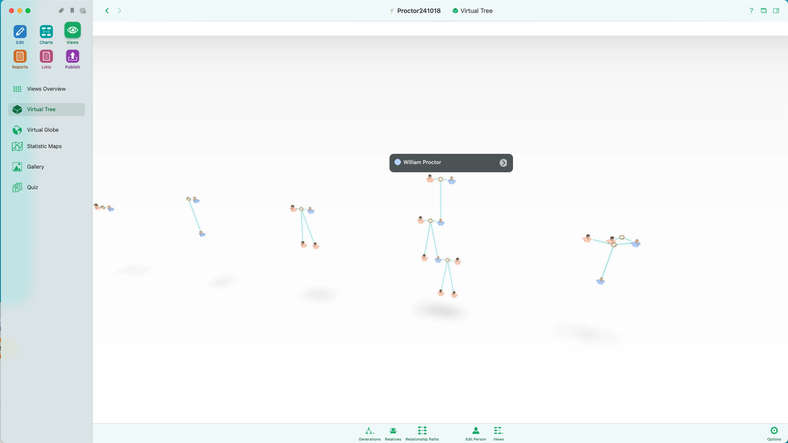This screenshot has height=443, width=788.
Task: Select the female figure below William Proctor label
Action: (430, 178)
